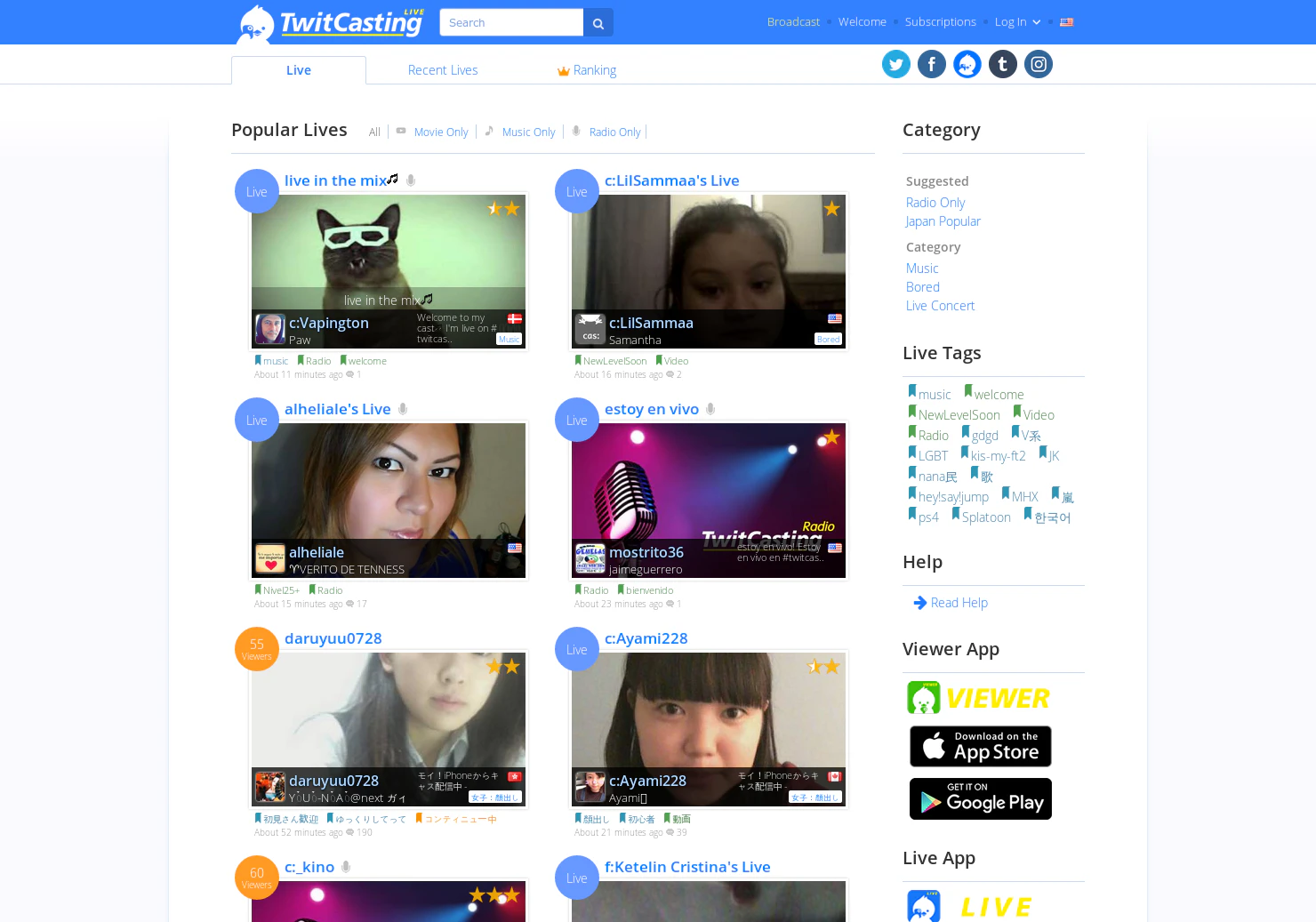1316x922 pixels.
Task: Open Read Help link
Action: coord(959,603)
